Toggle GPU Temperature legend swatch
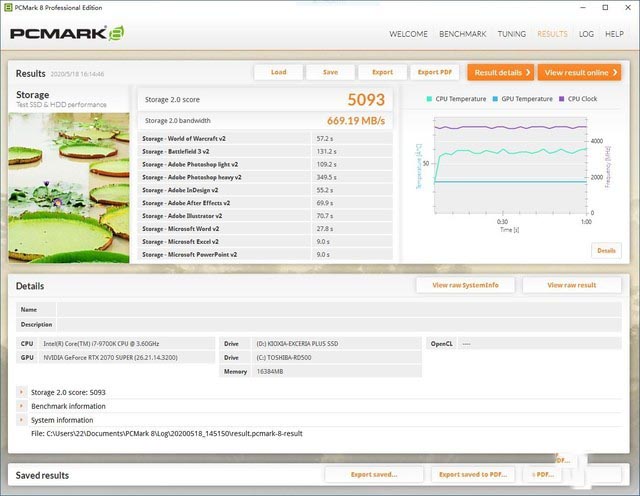 tap(495, 99)
